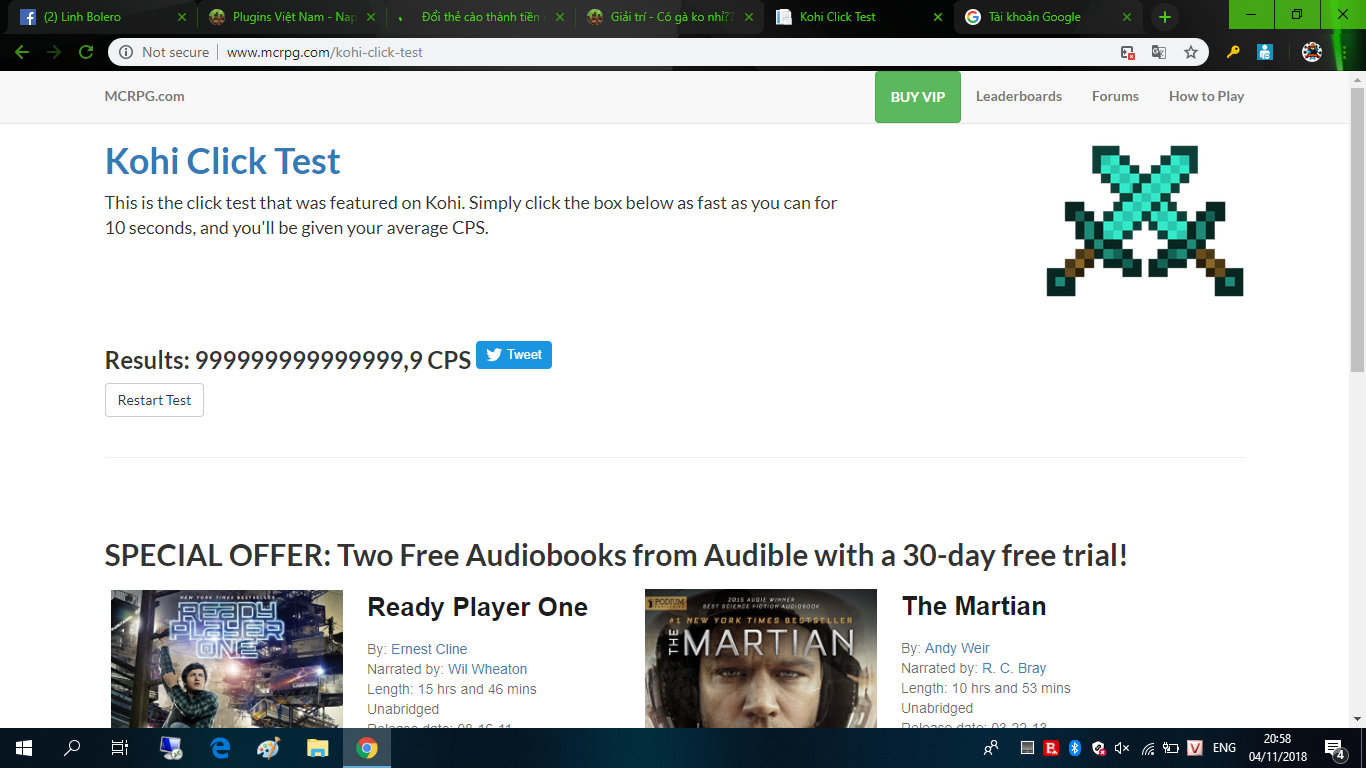
Task: Open Task View on the taskbar
Action: click(120, 748)
